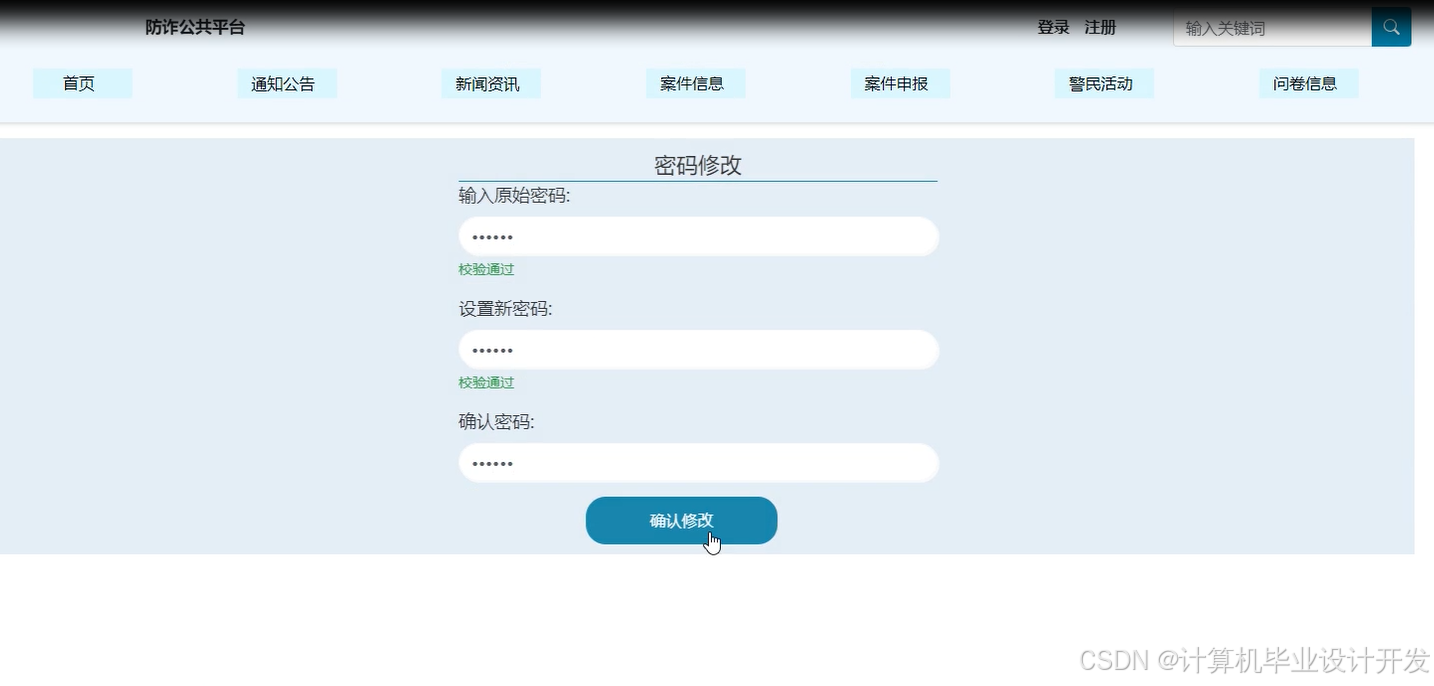Click the 密码修改 heading text
Image resolution: width=1434 pixels, height=686 pixels.
click(698, 165)
